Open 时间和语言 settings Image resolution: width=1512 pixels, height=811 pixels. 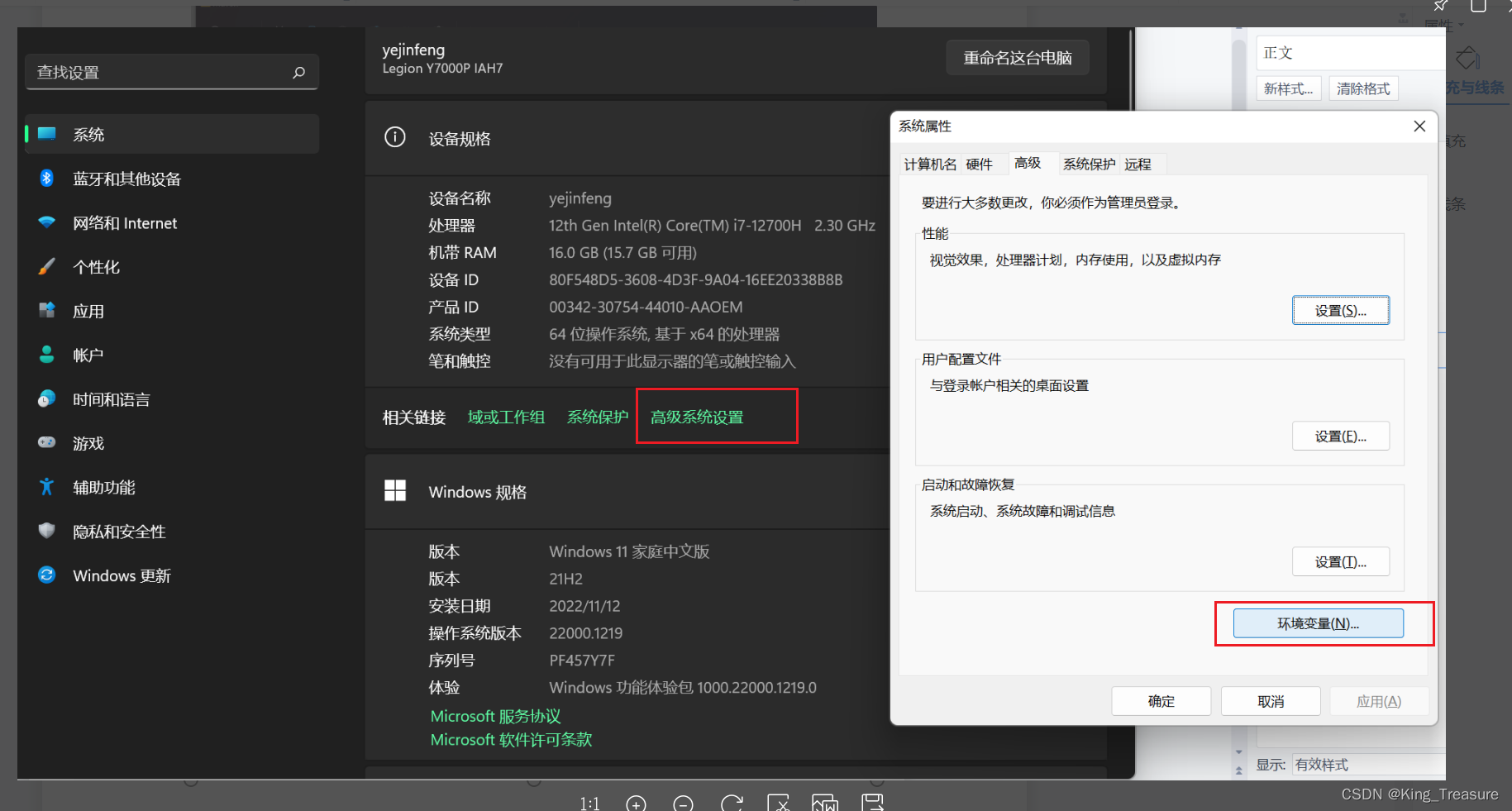pyautogui.click(x=172, y=399)
